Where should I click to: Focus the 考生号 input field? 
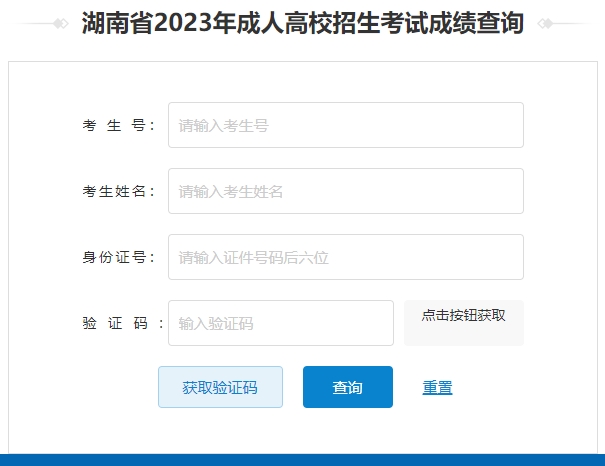pyautogui.click(x=346, y=125)
